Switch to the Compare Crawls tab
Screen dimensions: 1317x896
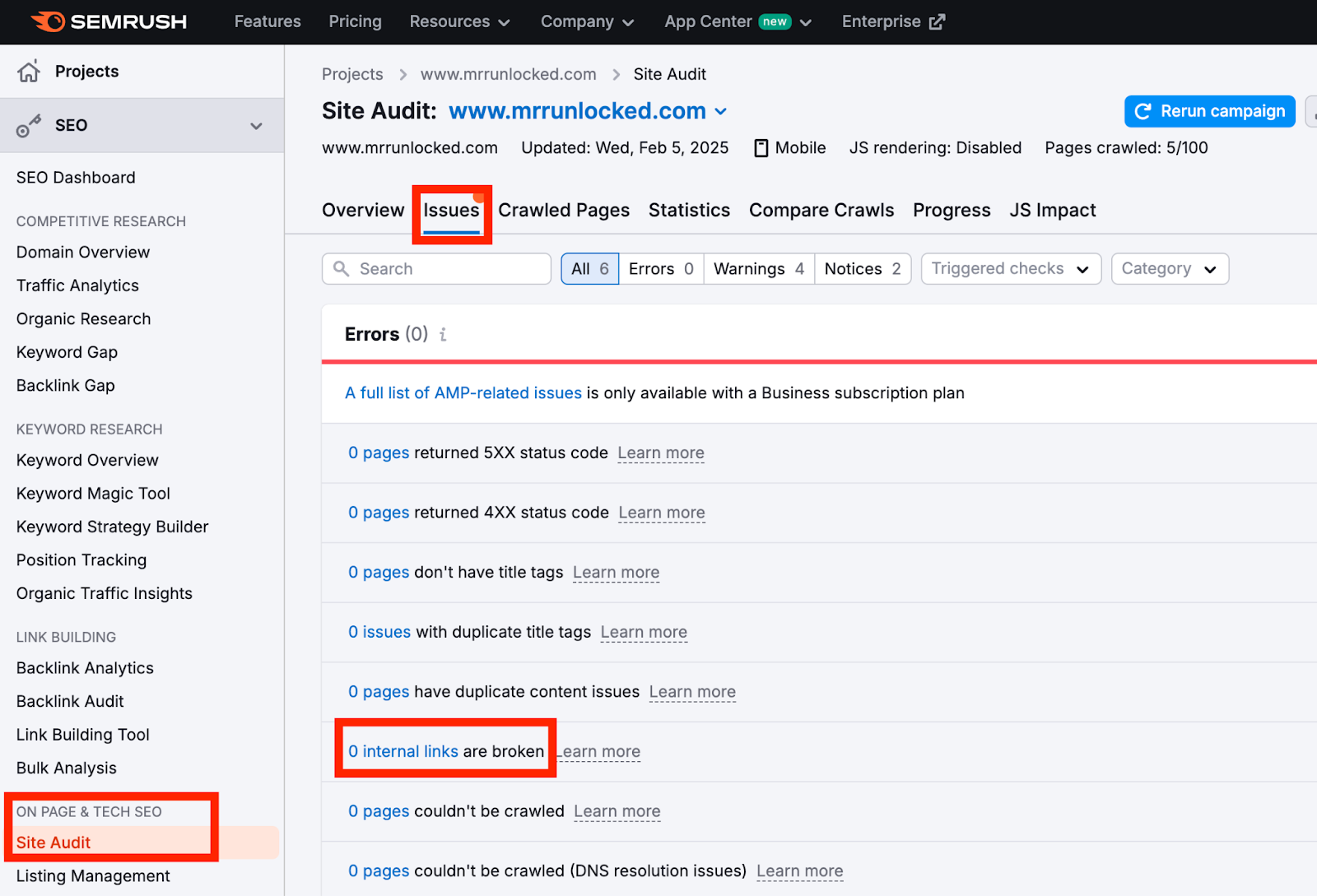(821, 210)
